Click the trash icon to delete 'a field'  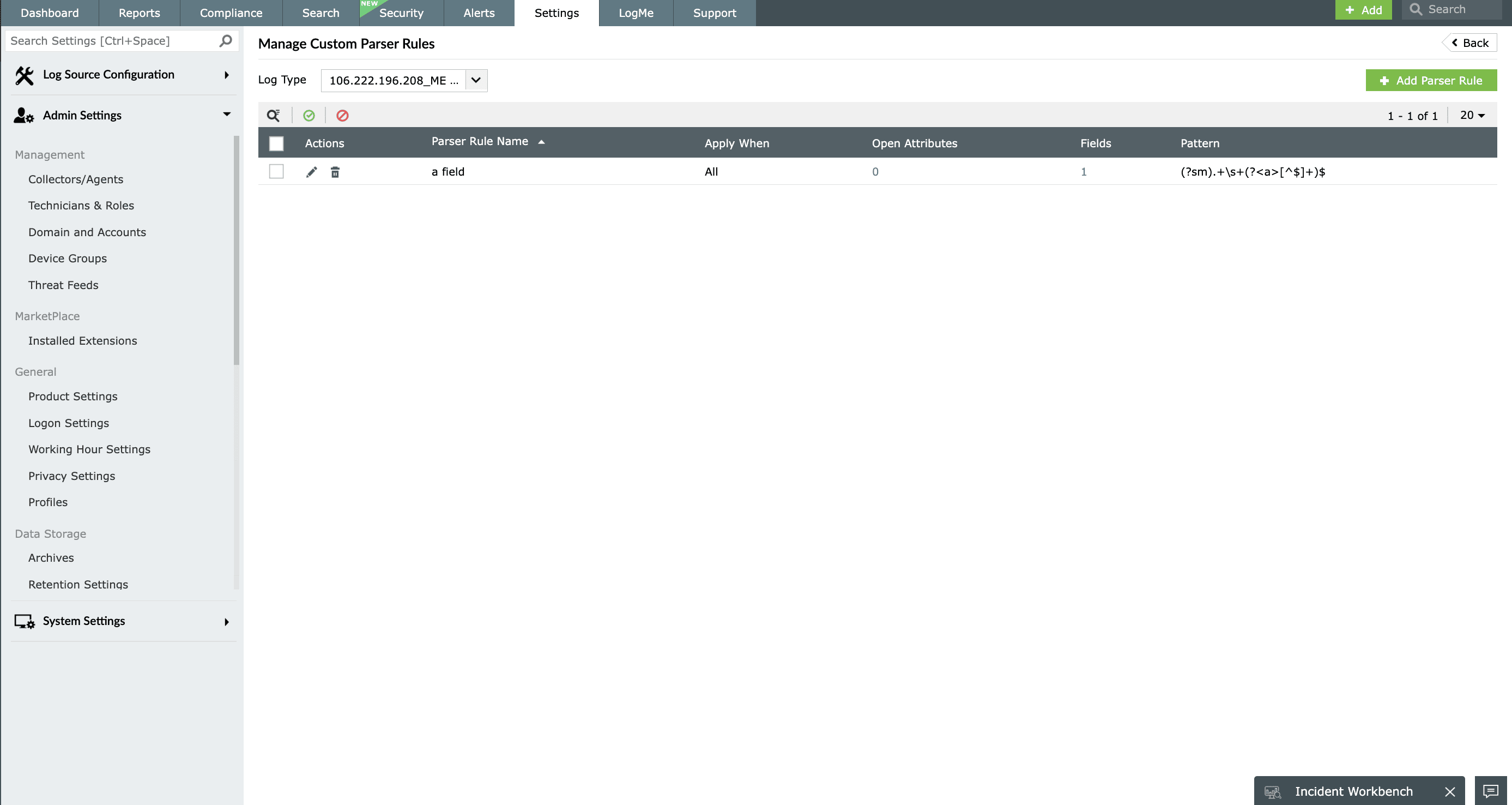[335, 172]
